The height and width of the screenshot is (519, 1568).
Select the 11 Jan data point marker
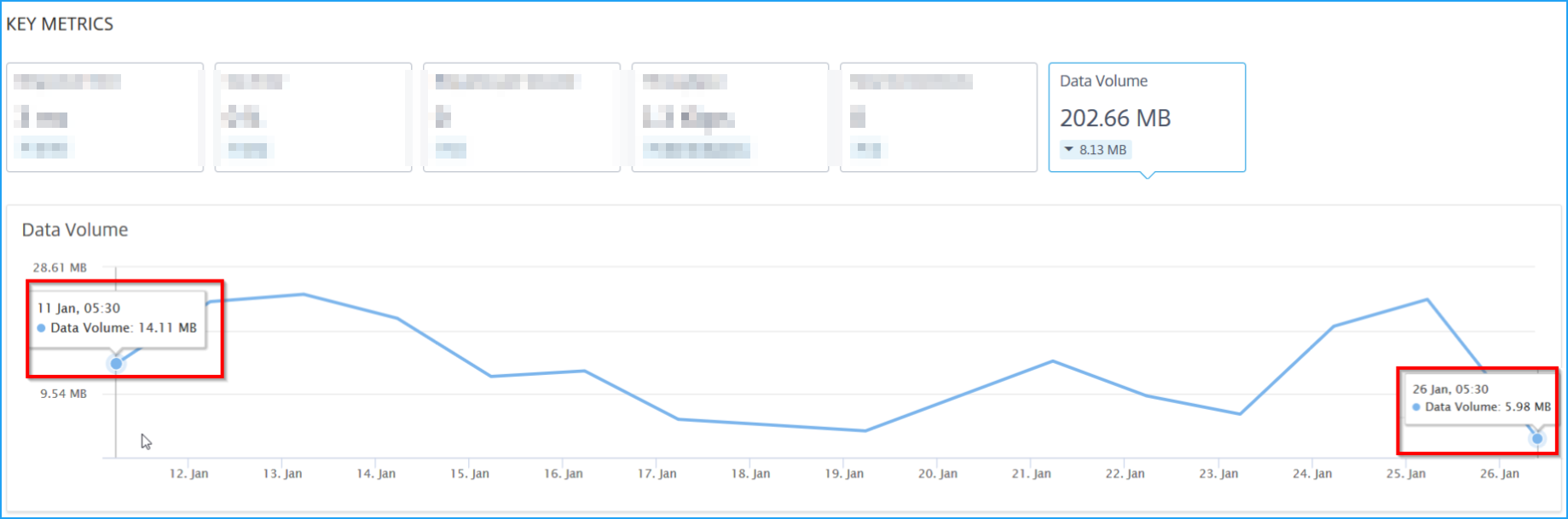pyautogui.click(x=117, y=364)
